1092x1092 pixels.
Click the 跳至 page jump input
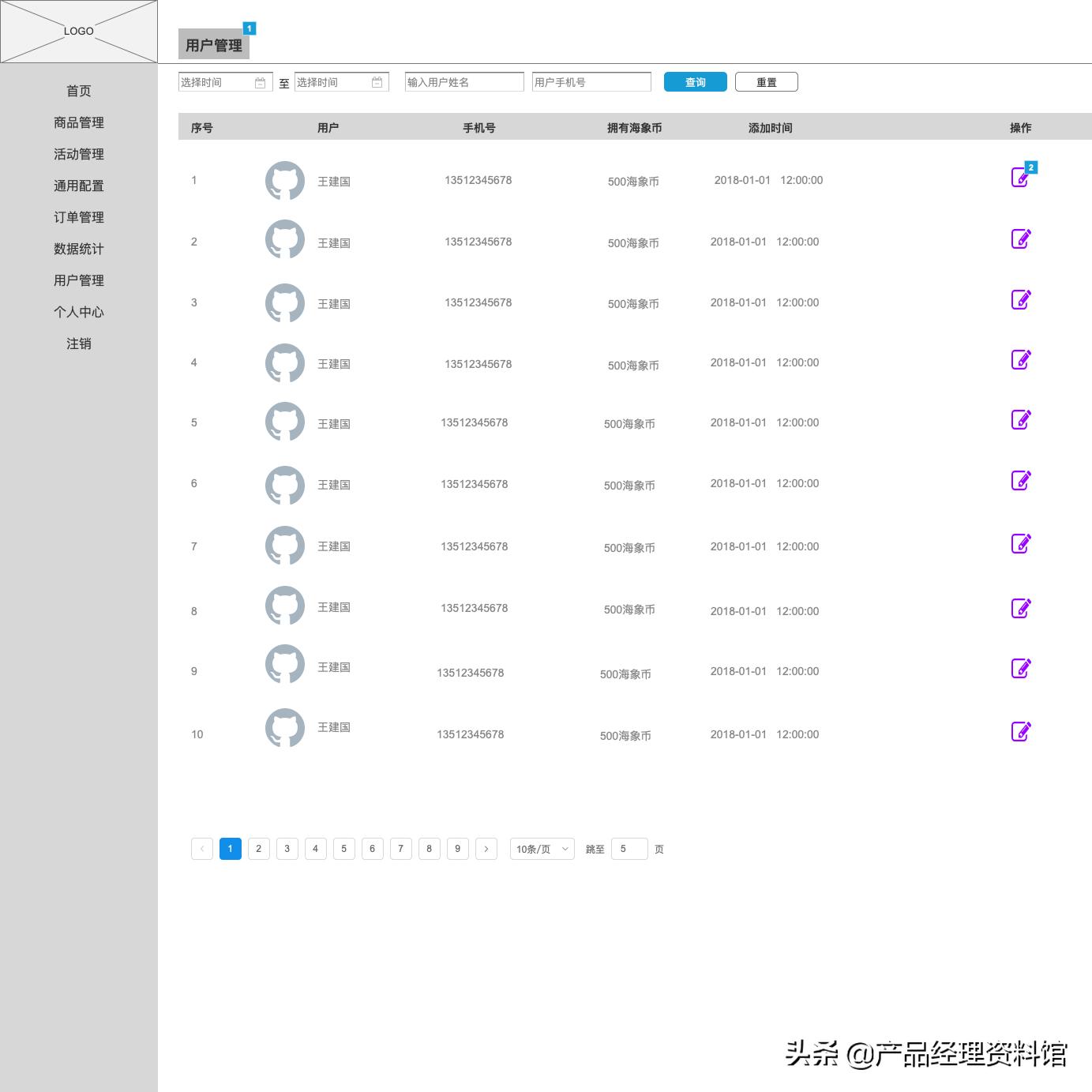click(x=629, y=849)
